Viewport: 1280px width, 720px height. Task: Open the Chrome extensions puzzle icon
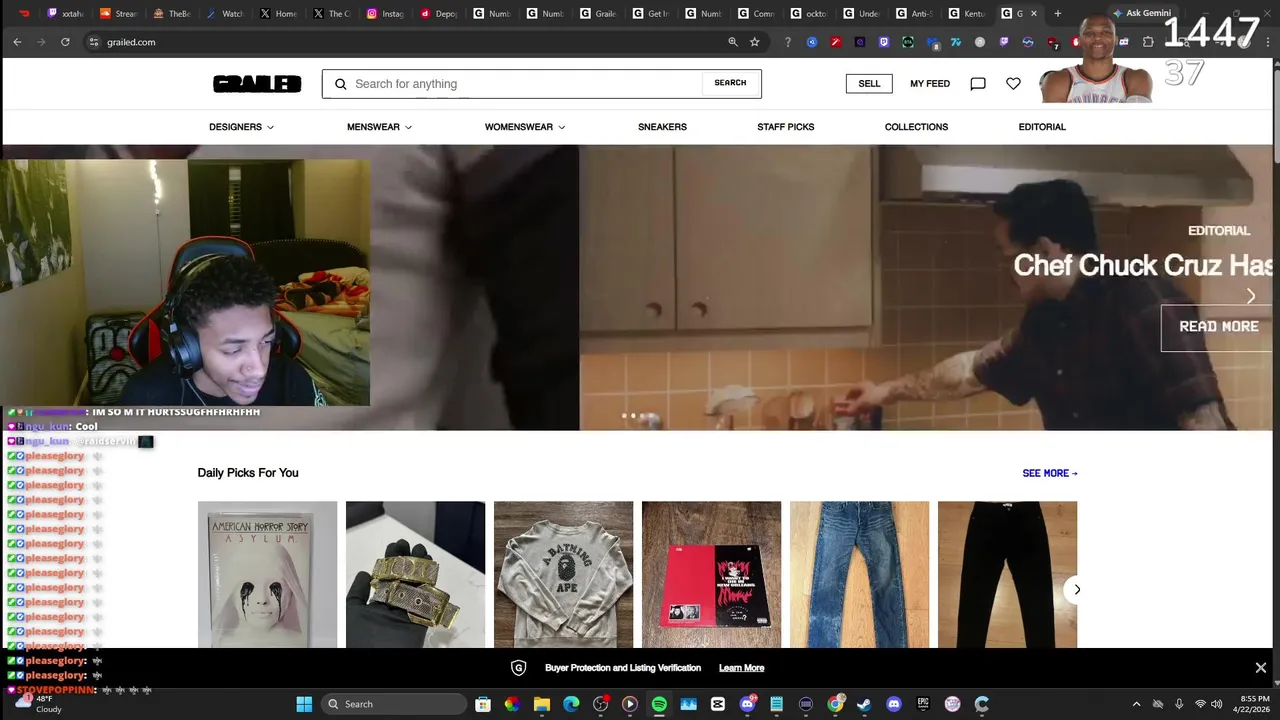click(x=1148, y=42)
